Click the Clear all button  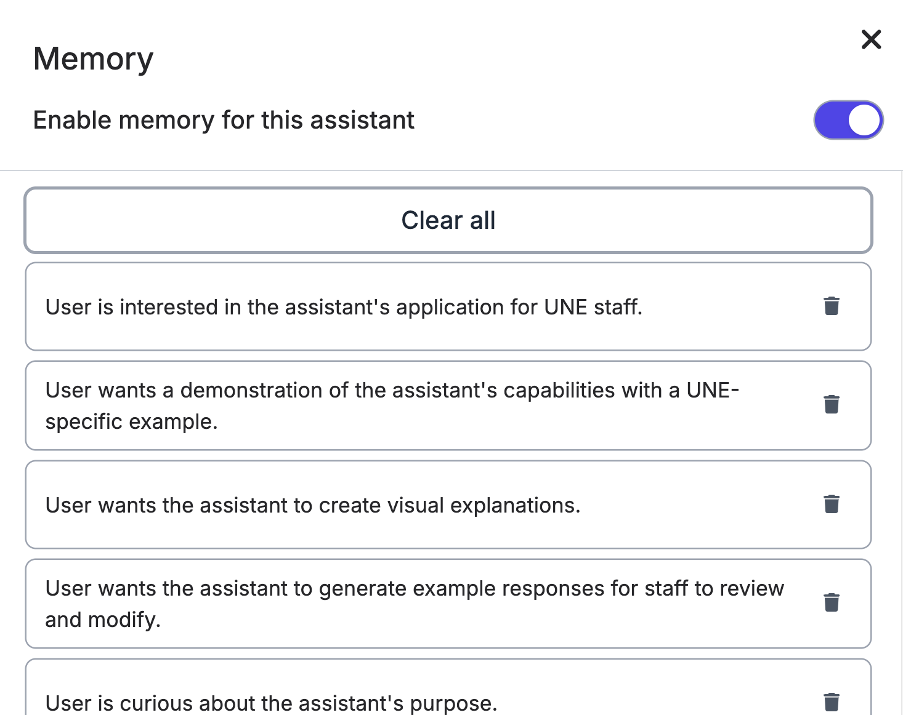click(x=448, y=220)
